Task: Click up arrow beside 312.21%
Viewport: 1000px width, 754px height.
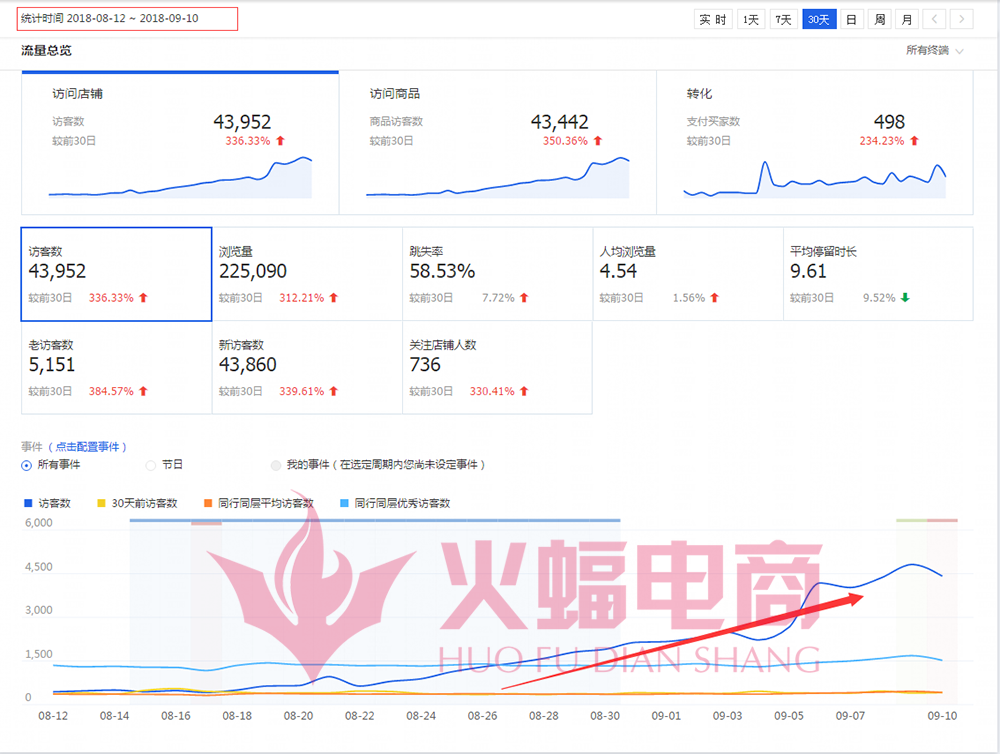Action: coord(334,298)
